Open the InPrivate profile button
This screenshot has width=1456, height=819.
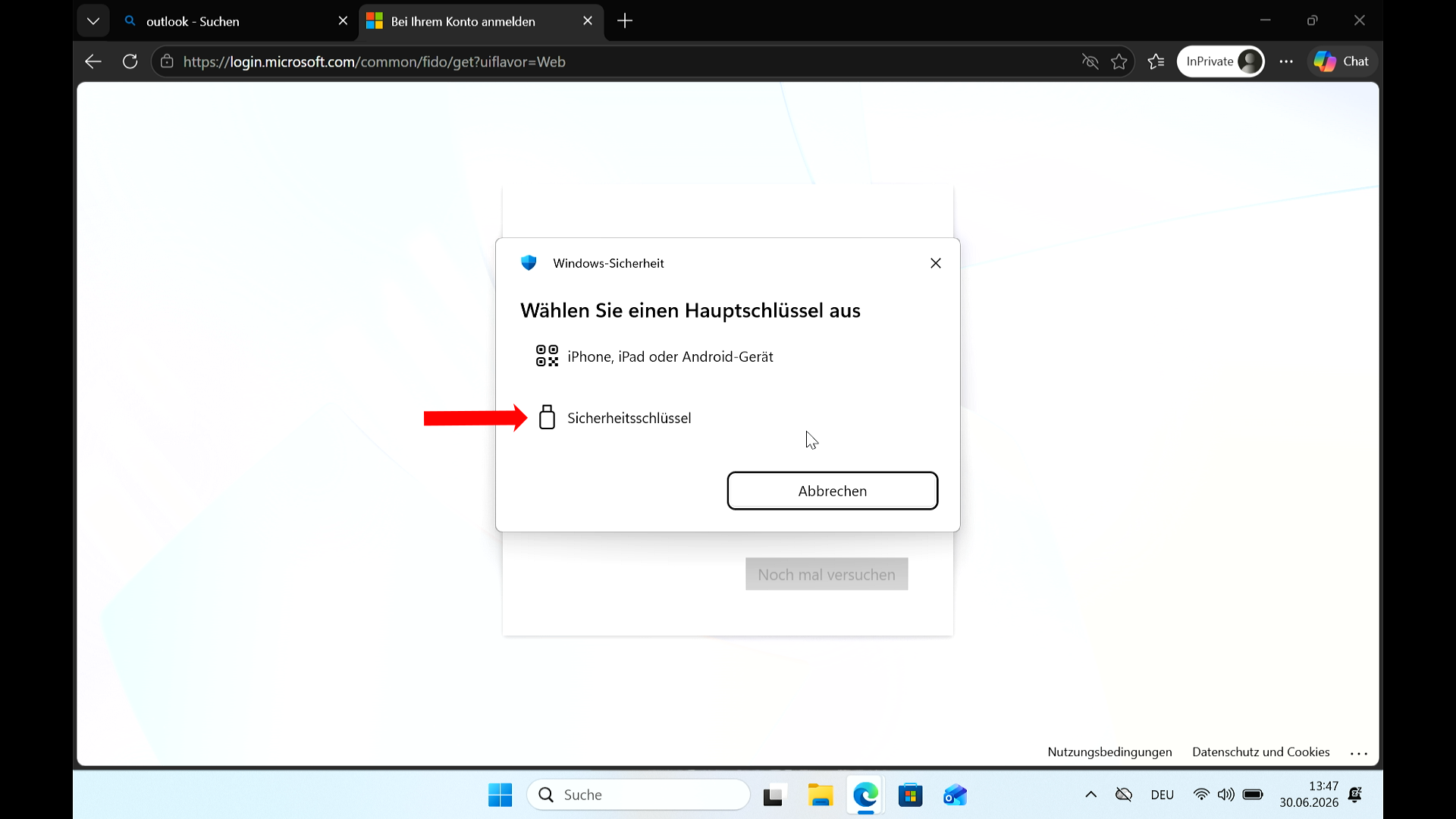(x=1221, y=61)
